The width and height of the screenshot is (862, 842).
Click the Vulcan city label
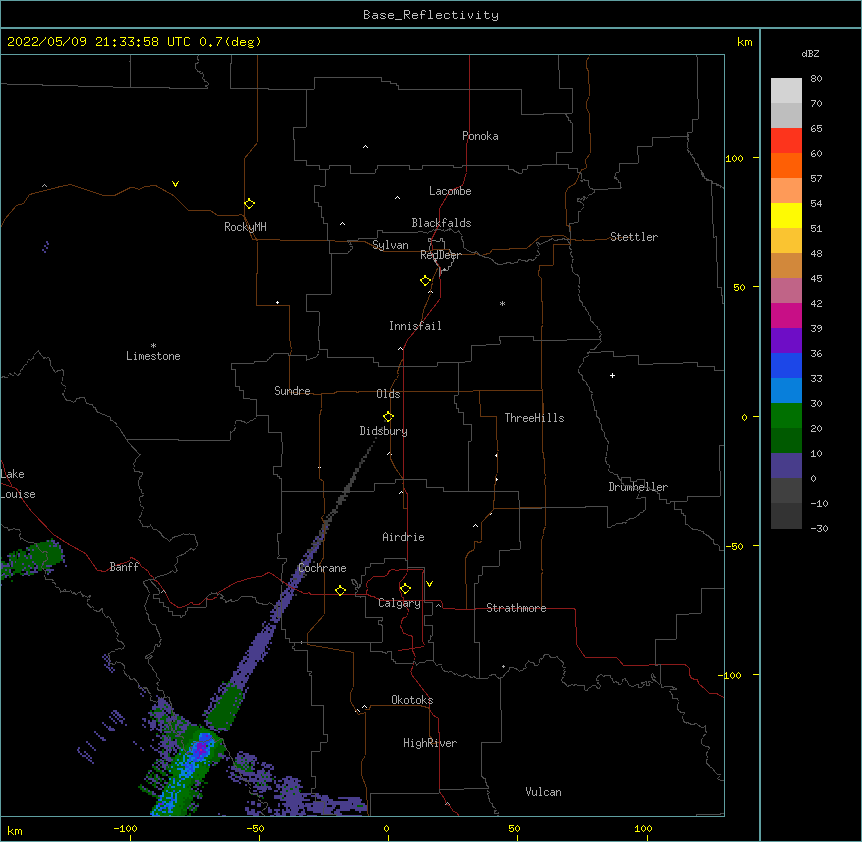(x=543, y=792)
